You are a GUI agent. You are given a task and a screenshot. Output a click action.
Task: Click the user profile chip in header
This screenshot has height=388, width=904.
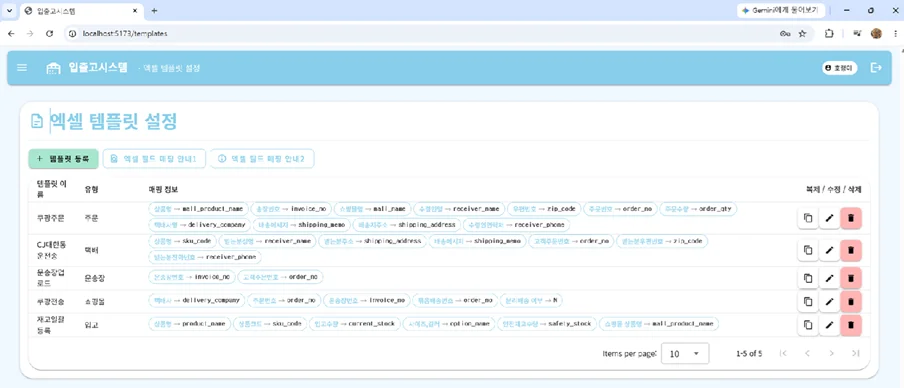[839, 68]
